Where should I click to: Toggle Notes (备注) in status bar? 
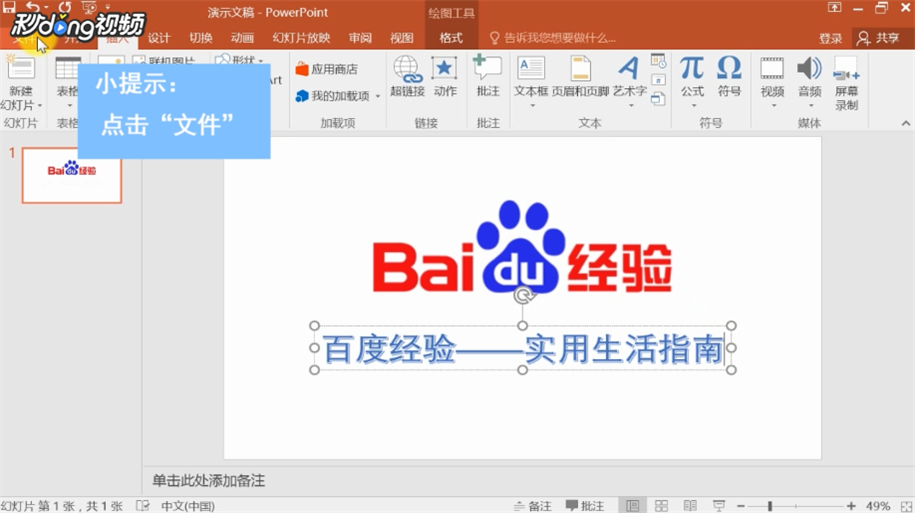[532, 506]
